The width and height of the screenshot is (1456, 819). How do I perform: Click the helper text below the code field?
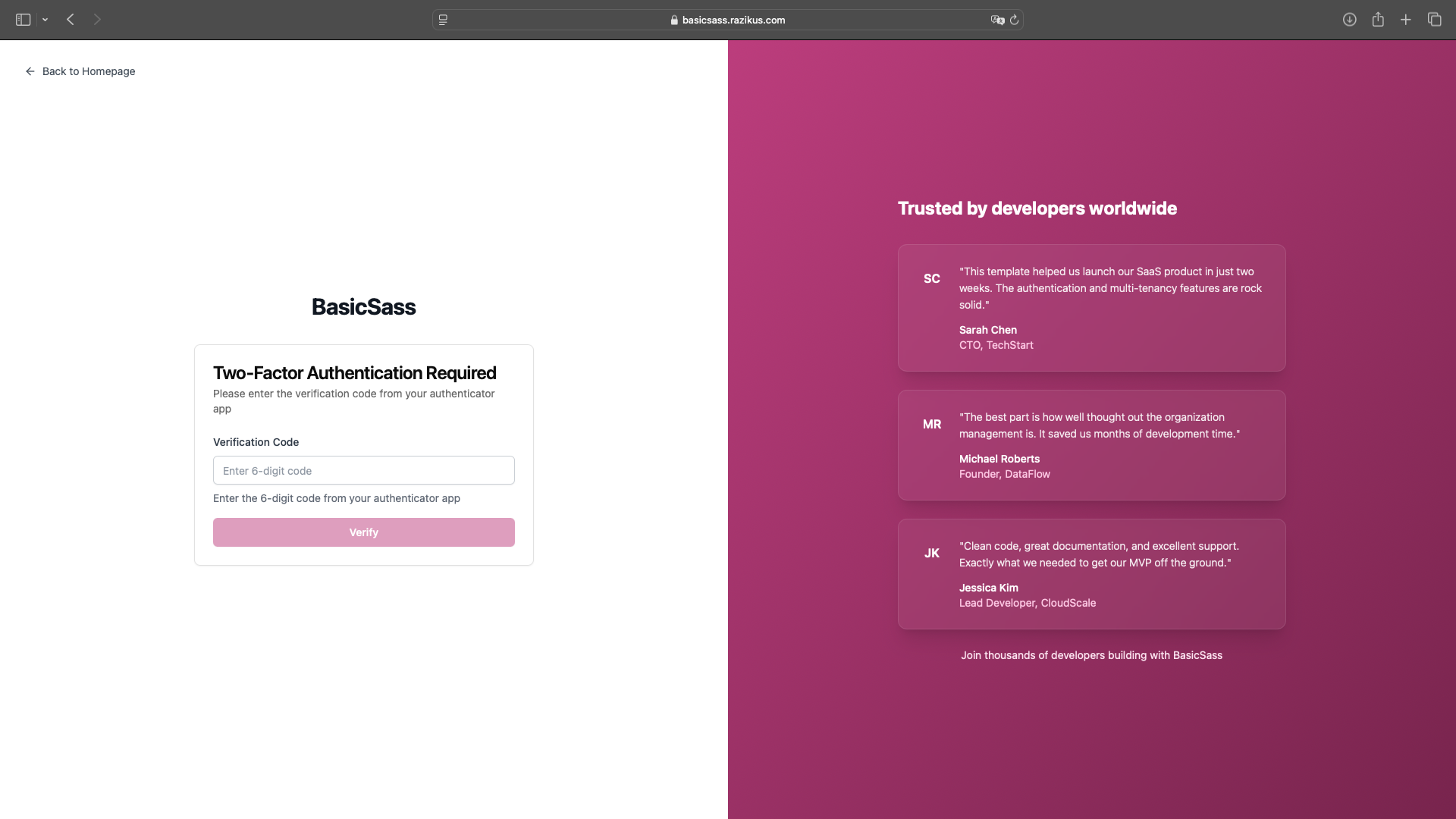[337, 498]
